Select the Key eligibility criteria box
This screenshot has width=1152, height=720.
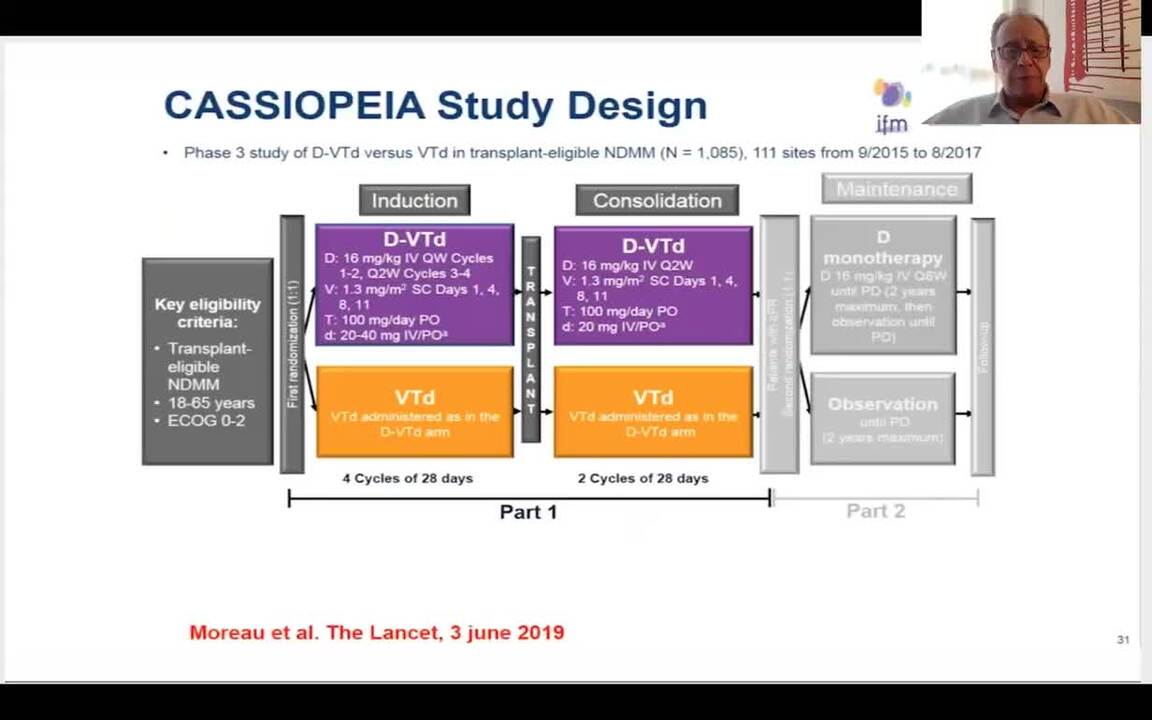(x=207, y=362)
